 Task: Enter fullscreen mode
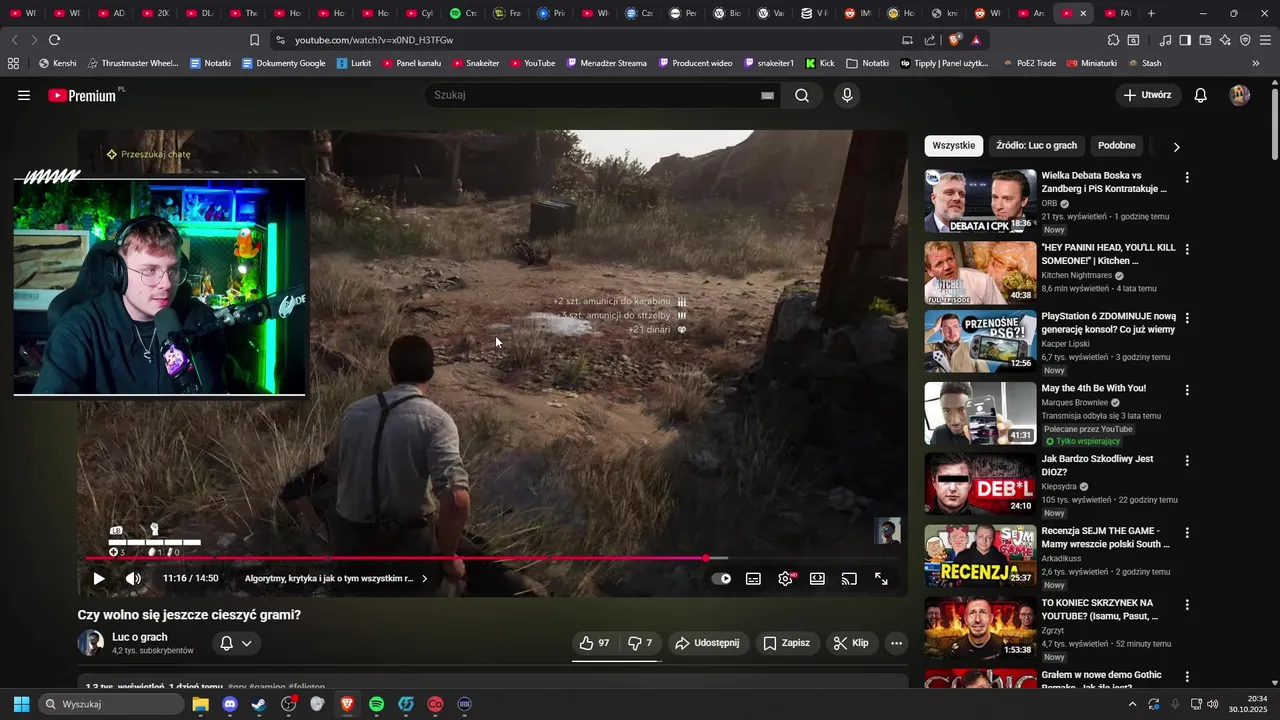881,578
